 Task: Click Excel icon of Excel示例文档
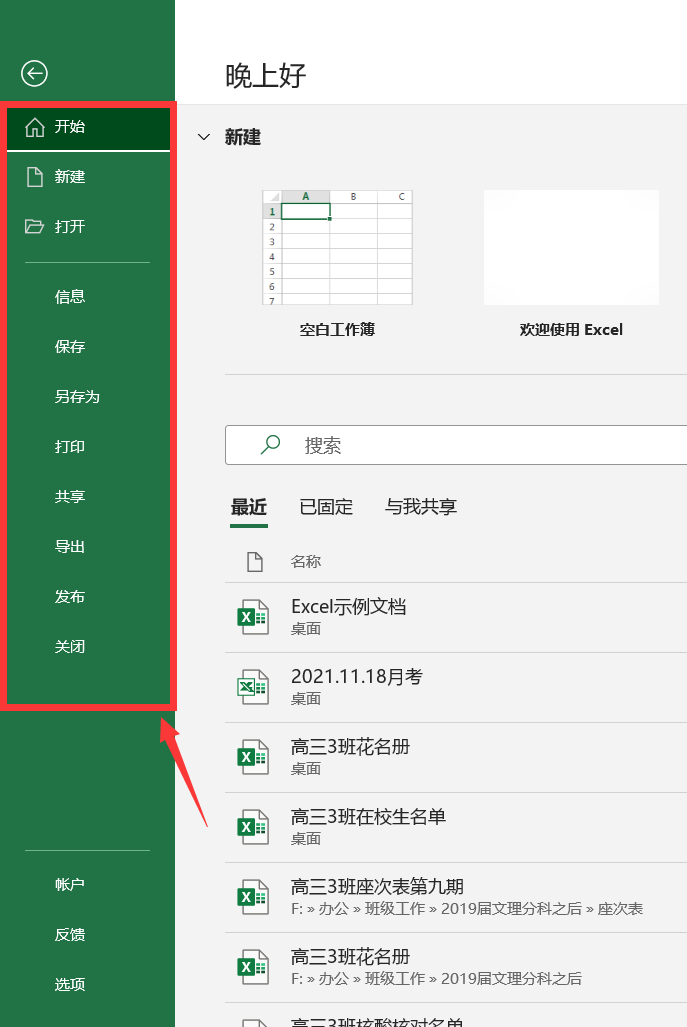pos(253,617)
